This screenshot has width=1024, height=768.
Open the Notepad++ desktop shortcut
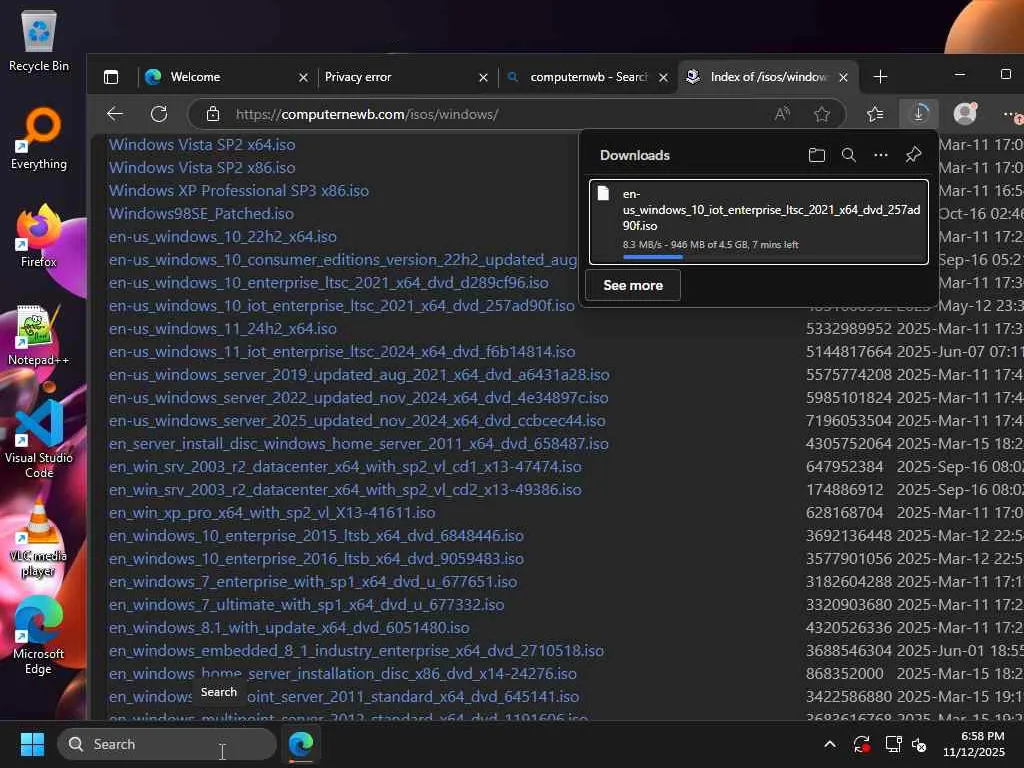[39, 335]
